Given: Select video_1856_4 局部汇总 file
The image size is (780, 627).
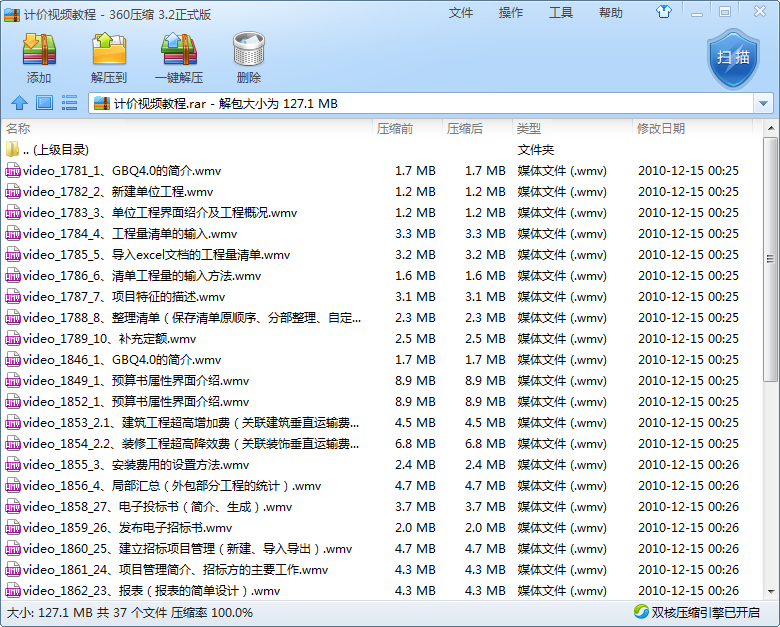Looking at the screenshot, I should click(381, 486).
